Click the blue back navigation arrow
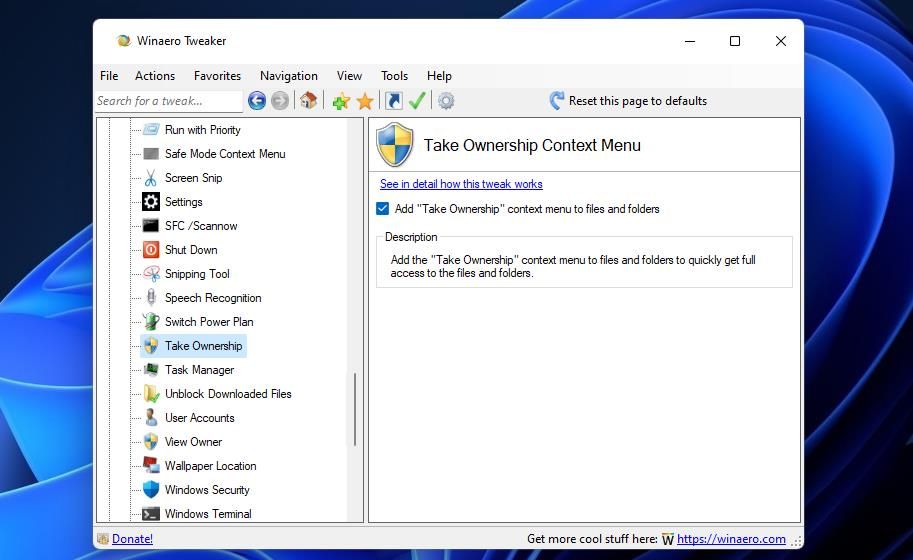This screenshot has height=560, width=913. click(257, 101)
